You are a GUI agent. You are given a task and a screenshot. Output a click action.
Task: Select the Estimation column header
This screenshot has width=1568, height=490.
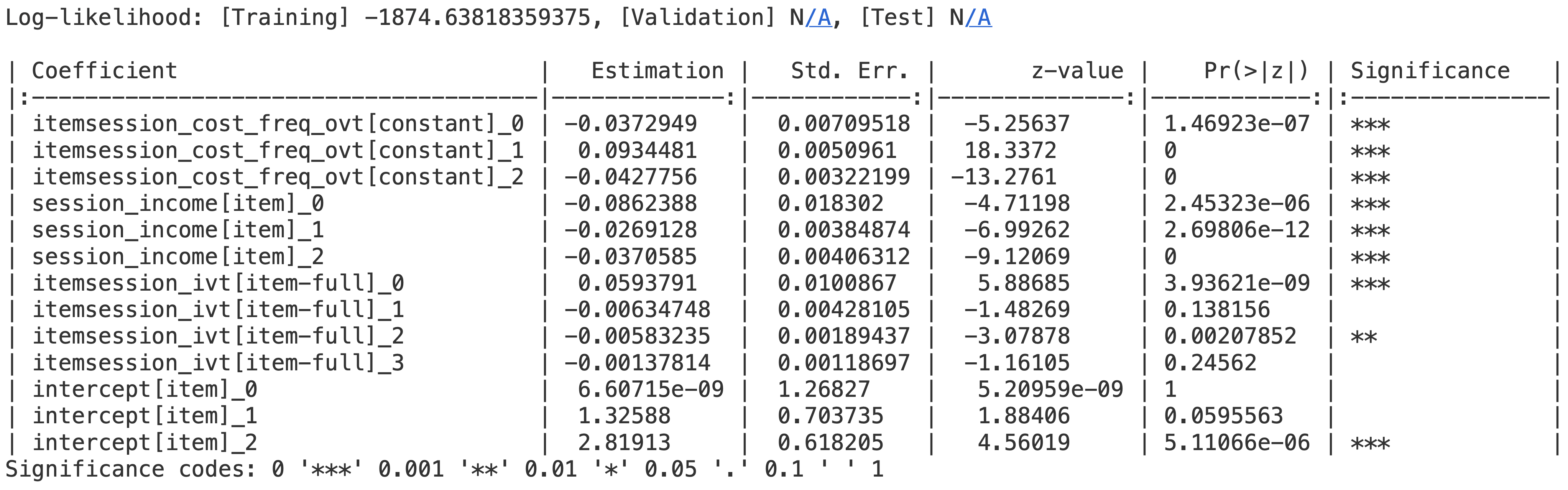coord(657,71)
